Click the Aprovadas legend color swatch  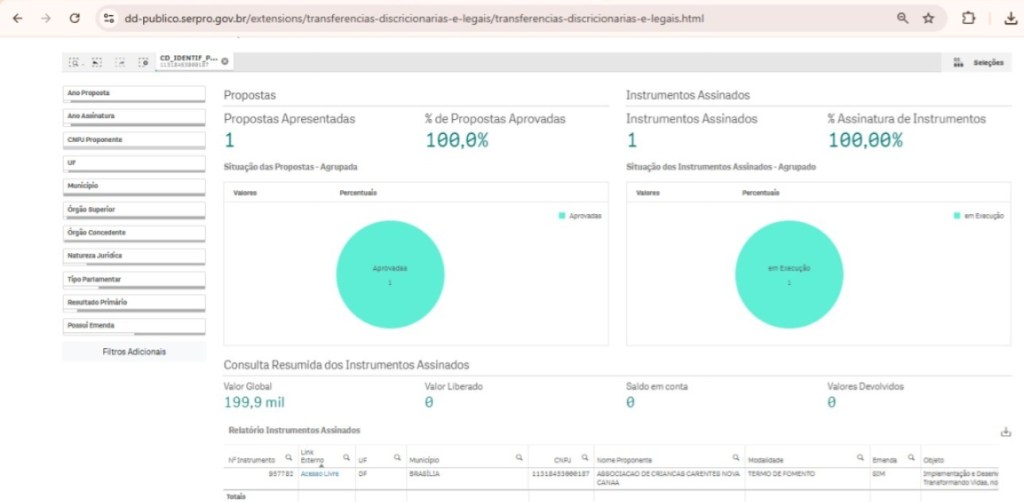[562, 215]
